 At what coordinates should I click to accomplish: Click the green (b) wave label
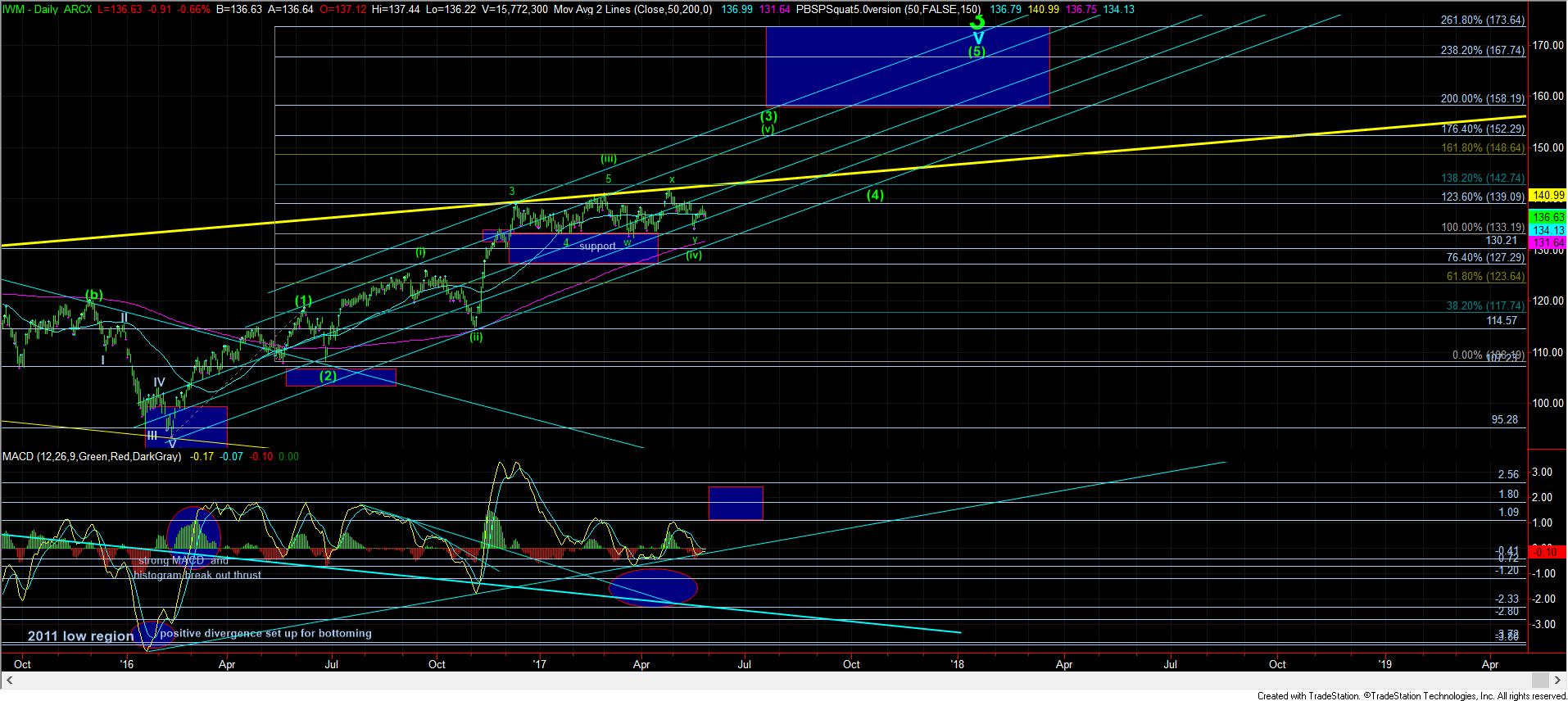click(x=94, y=295)
